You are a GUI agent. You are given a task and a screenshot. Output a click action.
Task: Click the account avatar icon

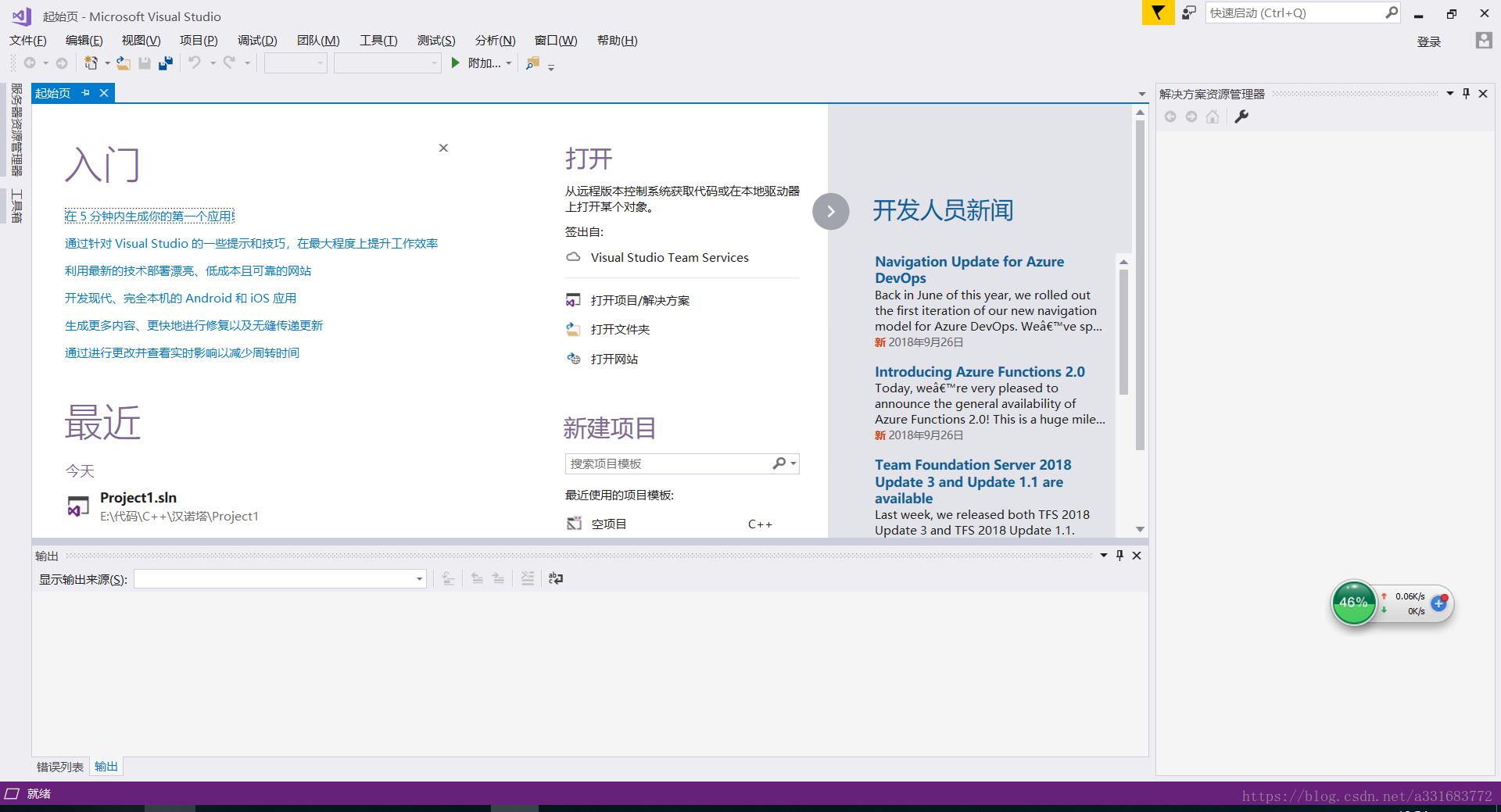click(1483, 41)
